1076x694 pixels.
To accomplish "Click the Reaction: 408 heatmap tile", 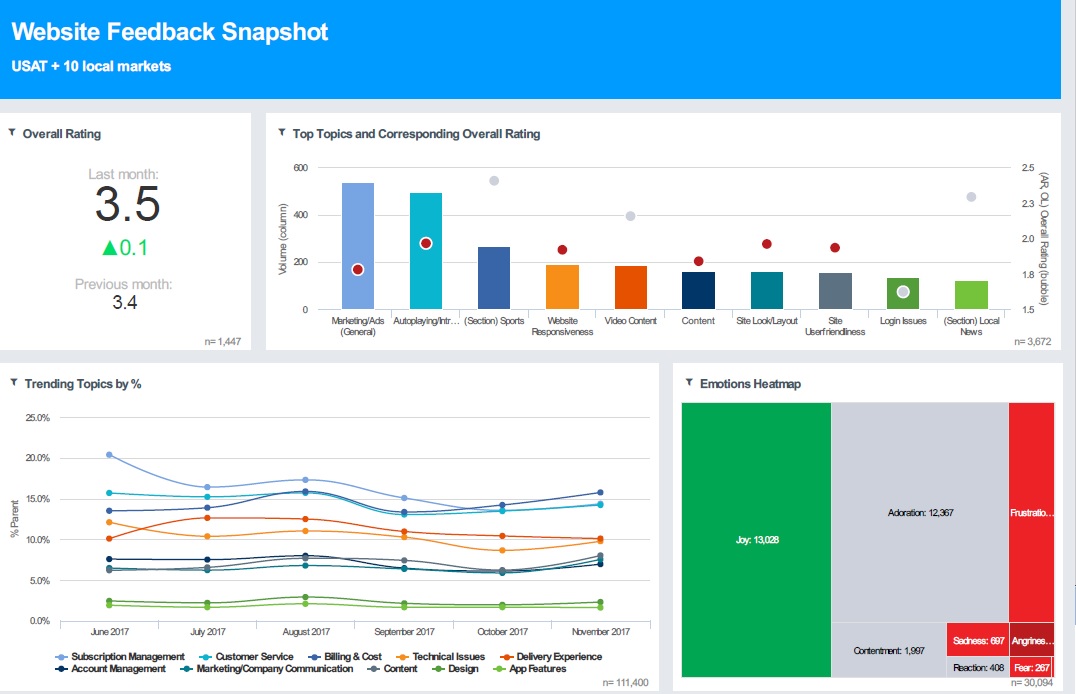I will coord(978,667).
